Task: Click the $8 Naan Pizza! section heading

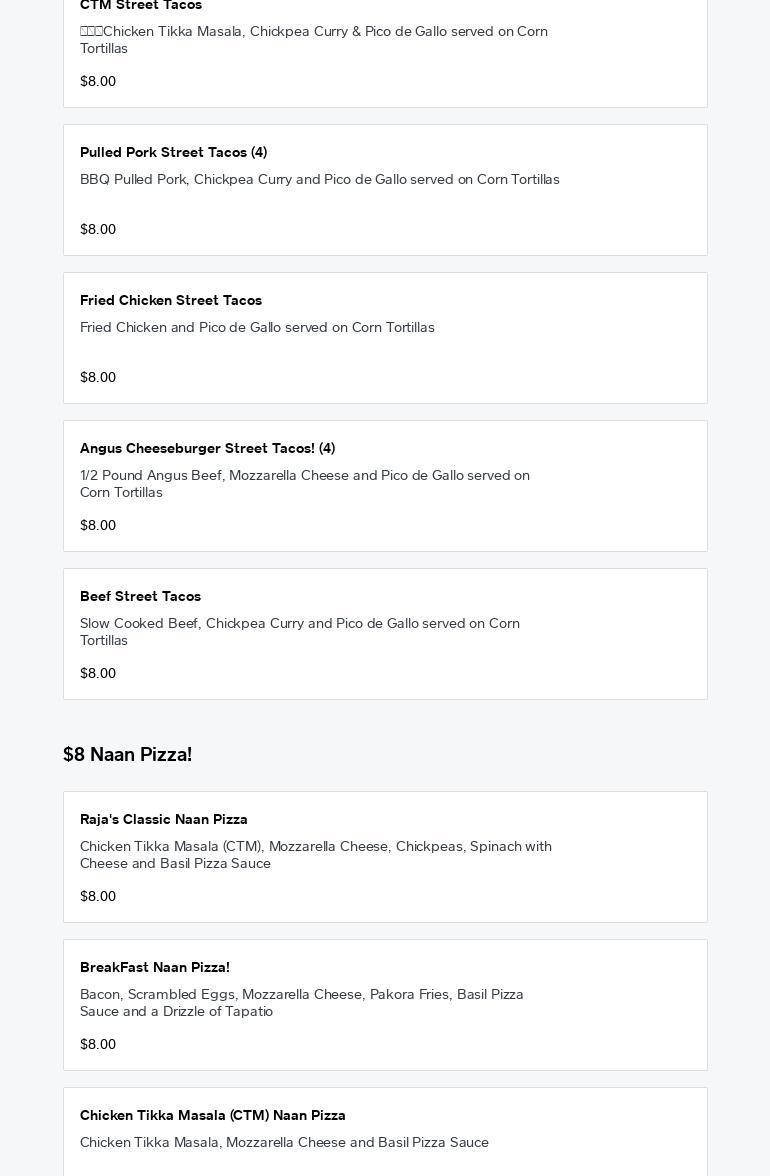Action: (127, 755)
